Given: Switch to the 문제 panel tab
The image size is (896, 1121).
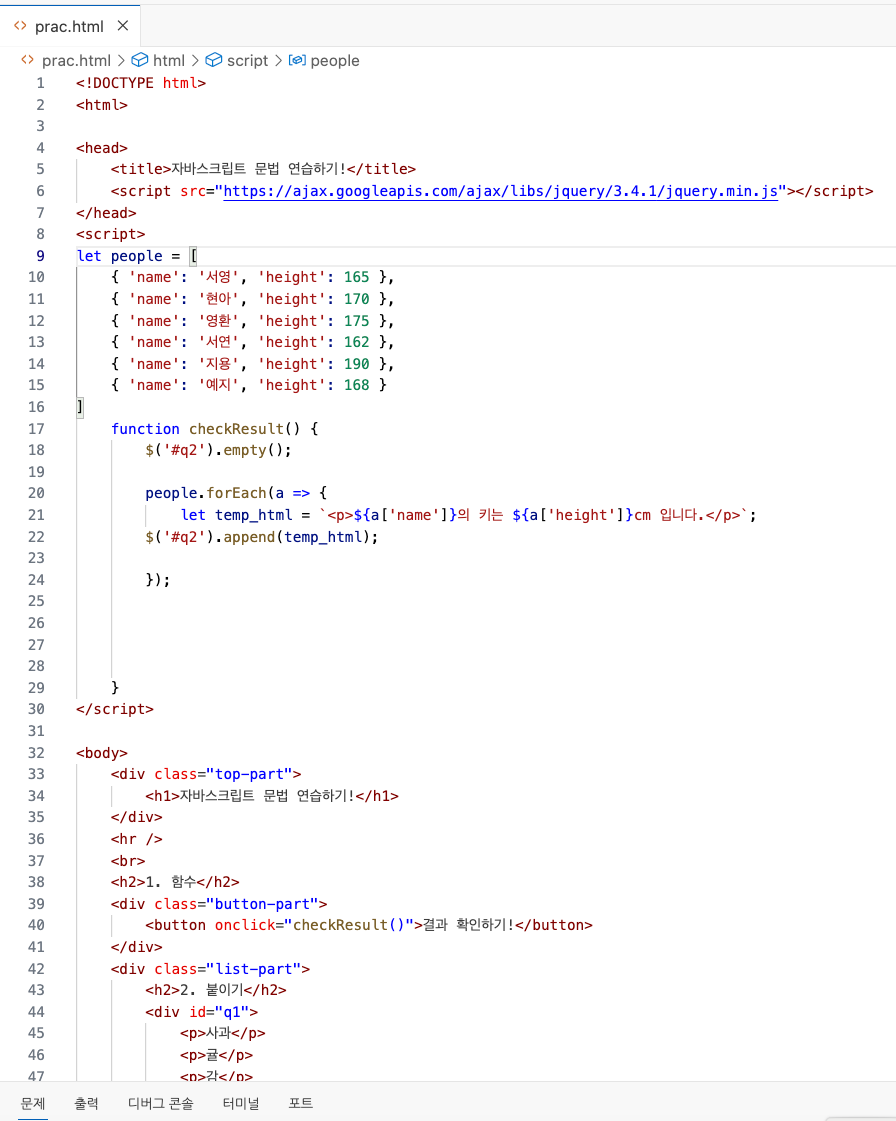Looking at the screenshot, I should 33,1103.
